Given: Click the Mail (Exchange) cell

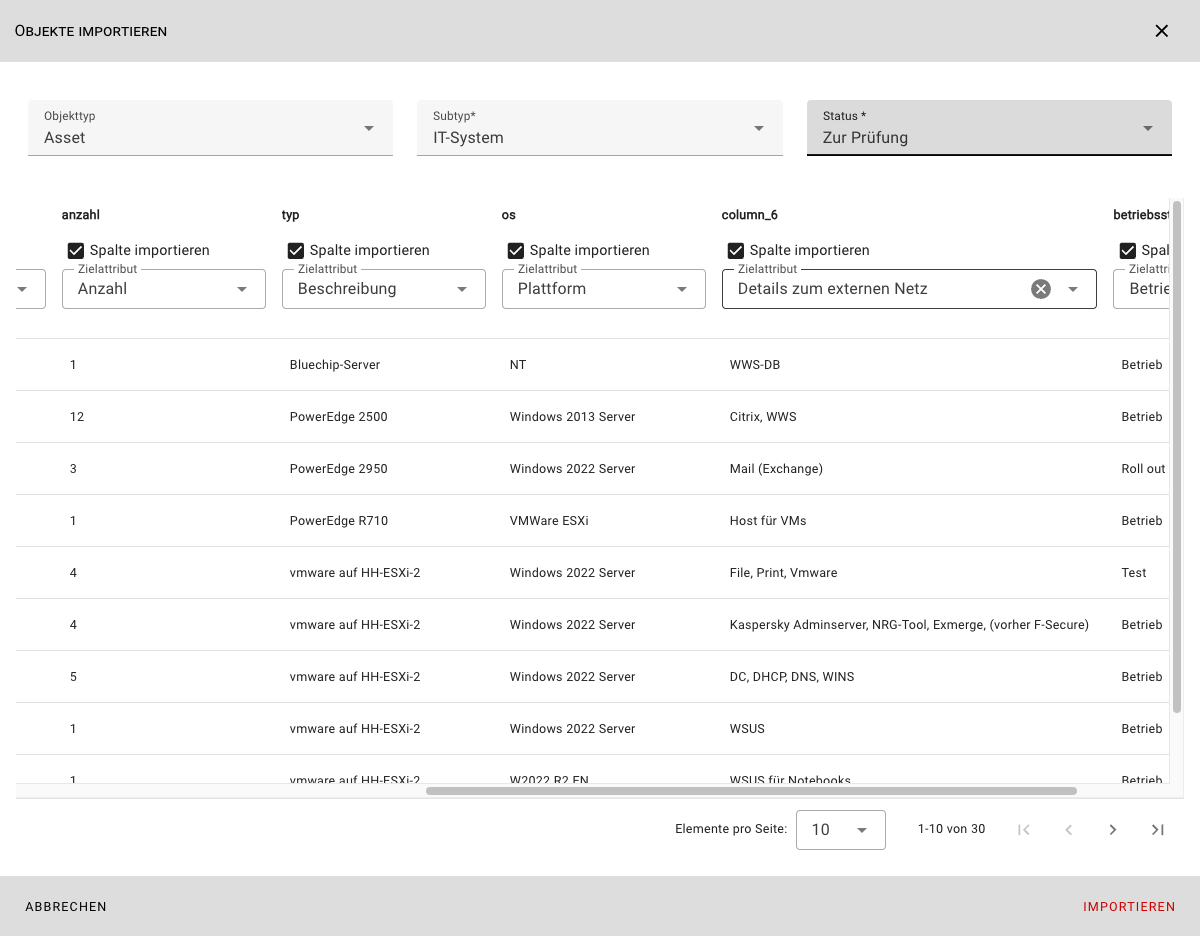Looking at the screenshot, I should pos(776,469).
